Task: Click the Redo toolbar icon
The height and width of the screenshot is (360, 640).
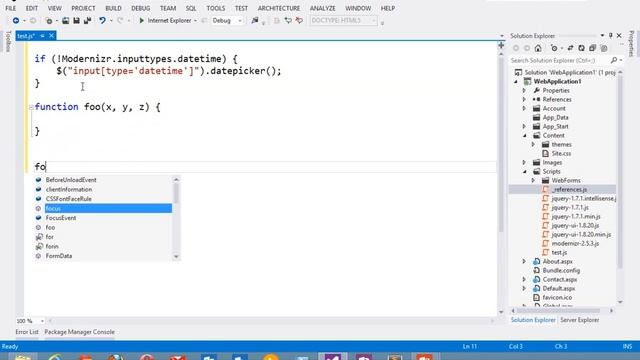Action: pos(120,20)
